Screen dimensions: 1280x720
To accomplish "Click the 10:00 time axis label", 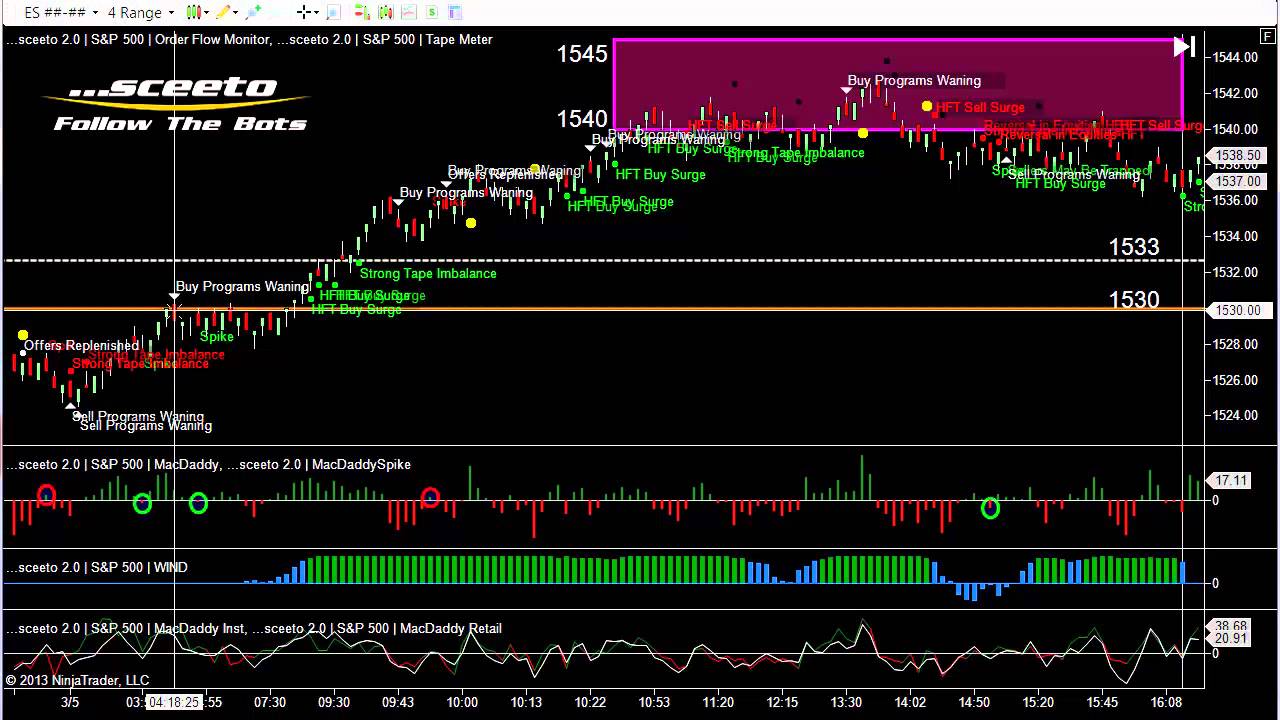I will coord(462,702).
